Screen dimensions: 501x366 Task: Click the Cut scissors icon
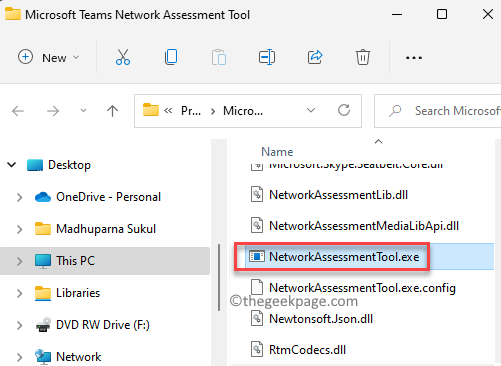(123, 57)
